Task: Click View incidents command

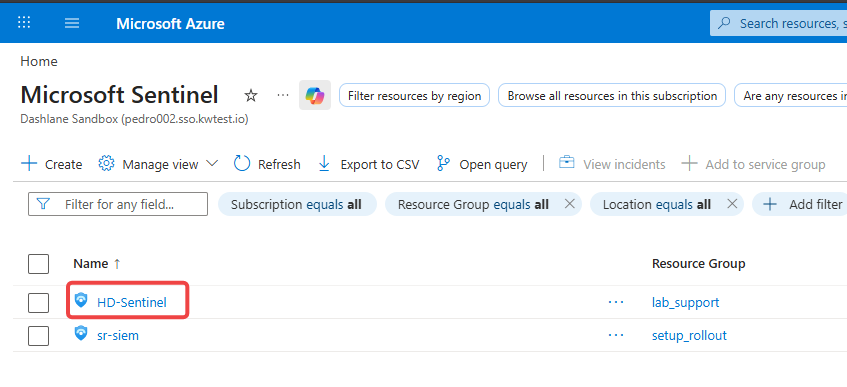Action: [612, 164]
